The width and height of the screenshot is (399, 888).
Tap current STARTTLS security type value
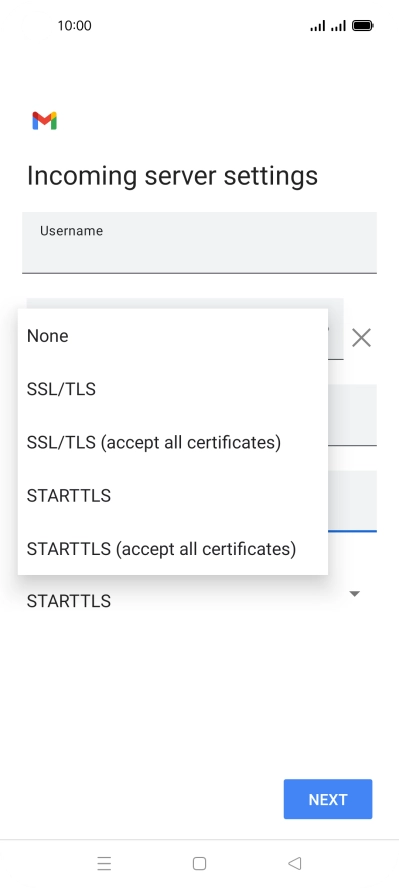coord(68,601)
